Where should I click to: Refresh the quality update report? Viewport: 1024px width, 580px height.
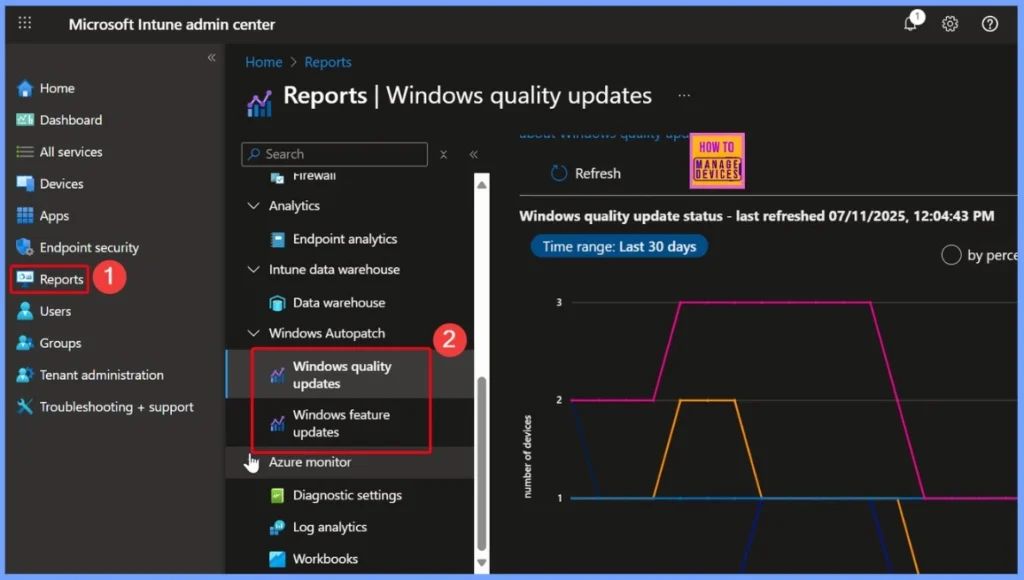click(586, 173)
